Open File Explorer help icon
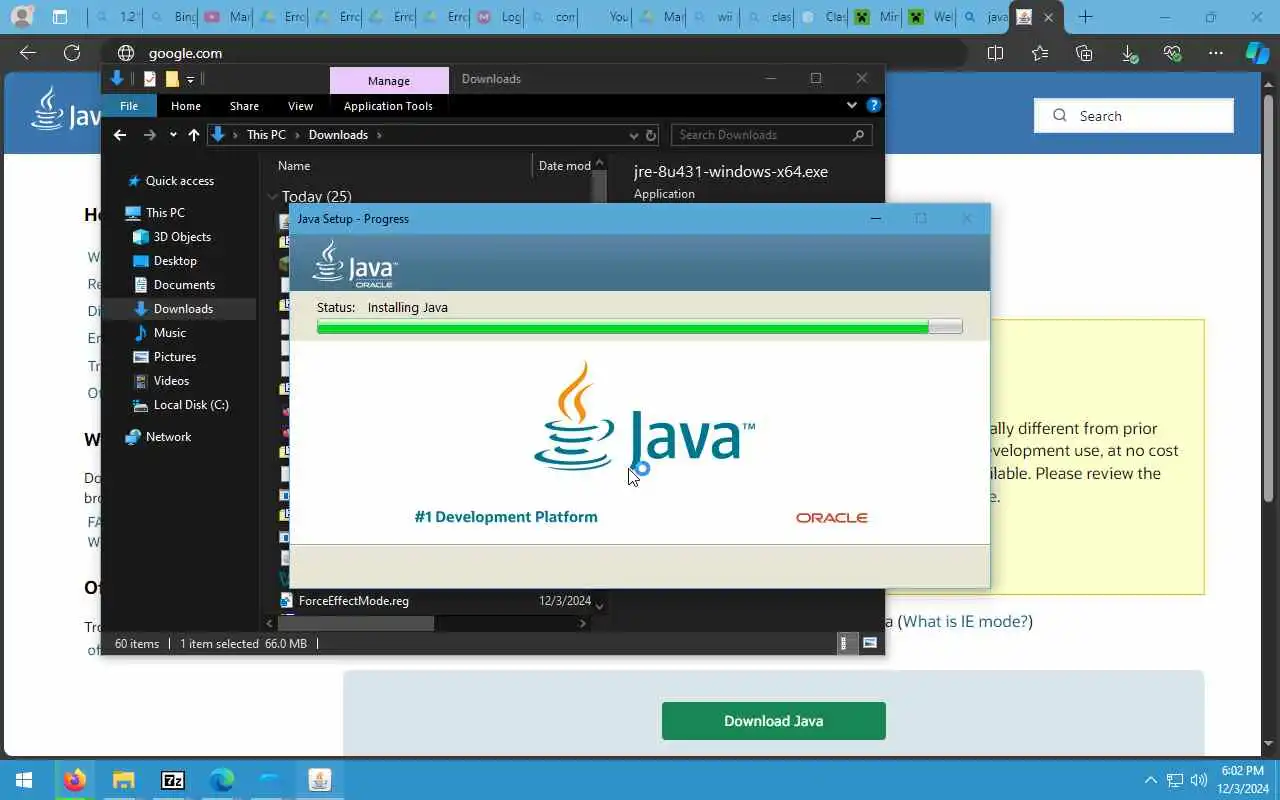Image resolution: width=1280 pixels, height=800 pixels. tap(873, 105)
